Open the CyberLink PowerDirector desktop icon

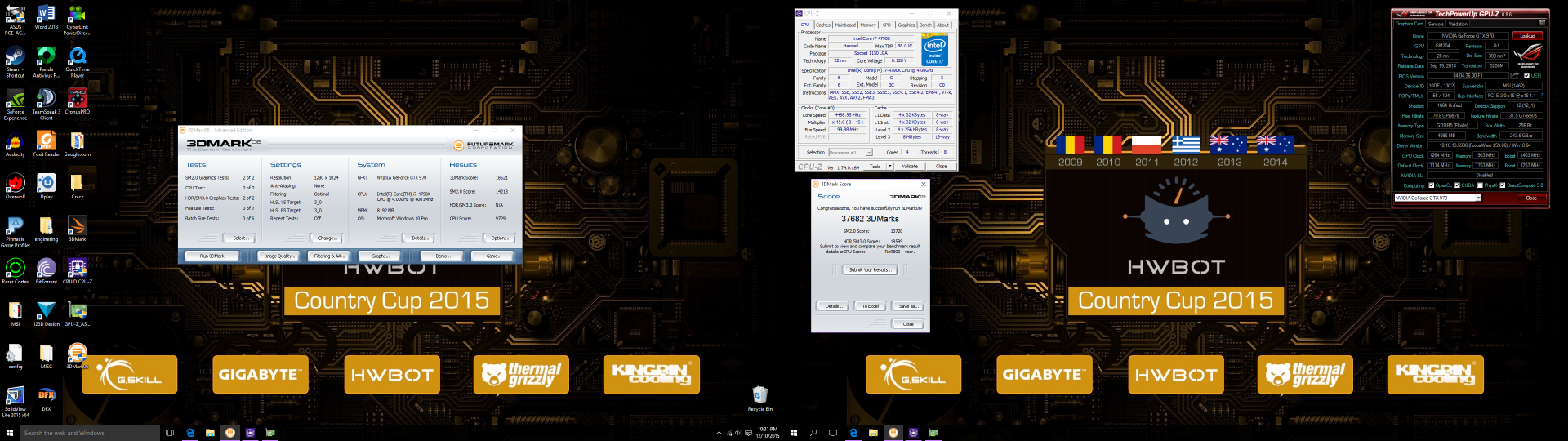[x=77, y=20]
